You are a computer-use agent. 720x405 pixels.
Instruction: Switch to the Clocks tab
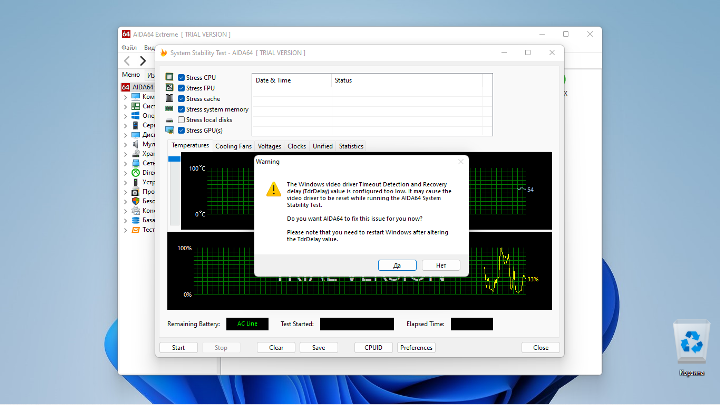[x=297, y=146]
